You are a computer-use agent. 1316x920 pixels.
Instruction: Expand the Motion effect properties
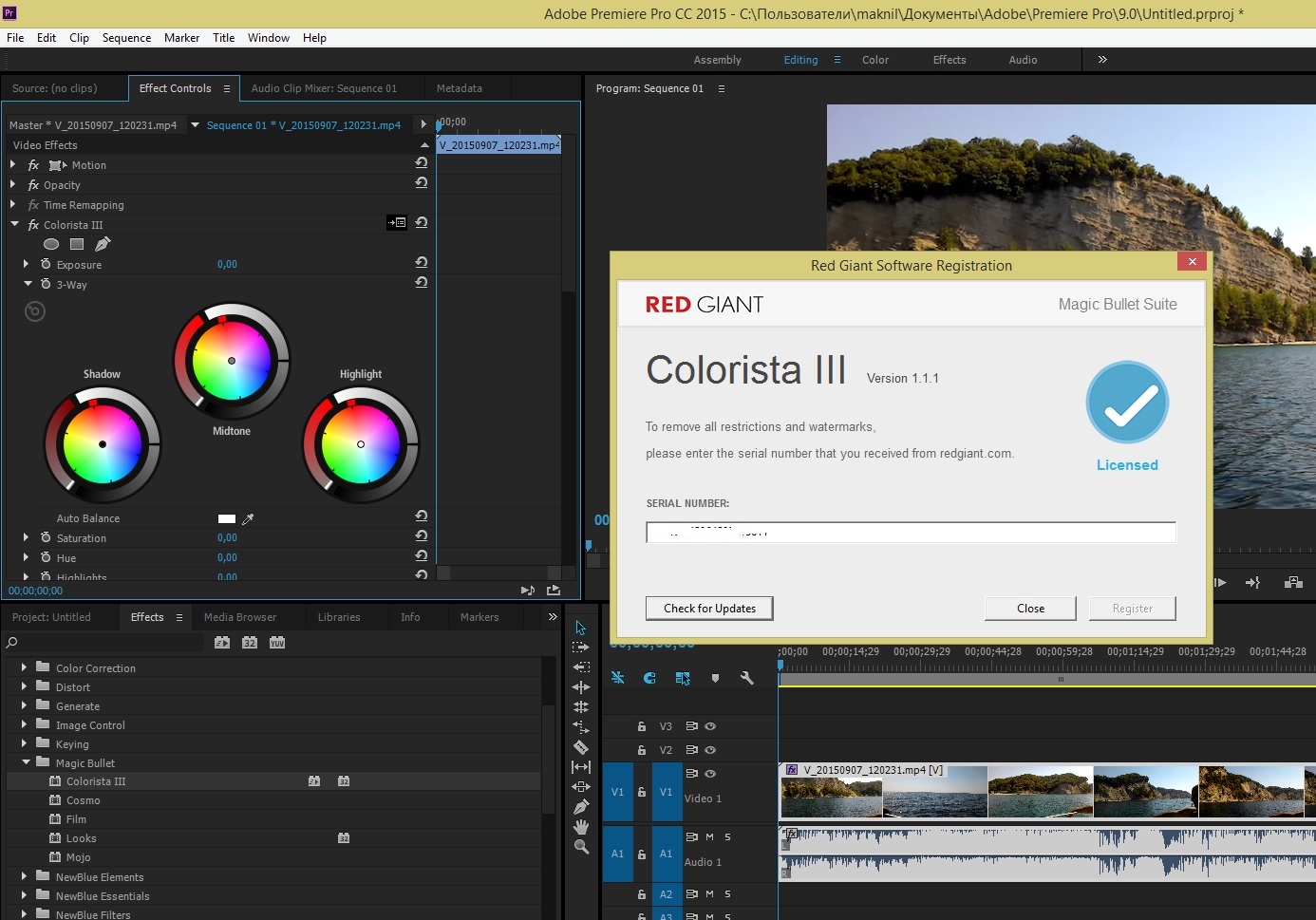pyautogui.click(x=13, y=165)
